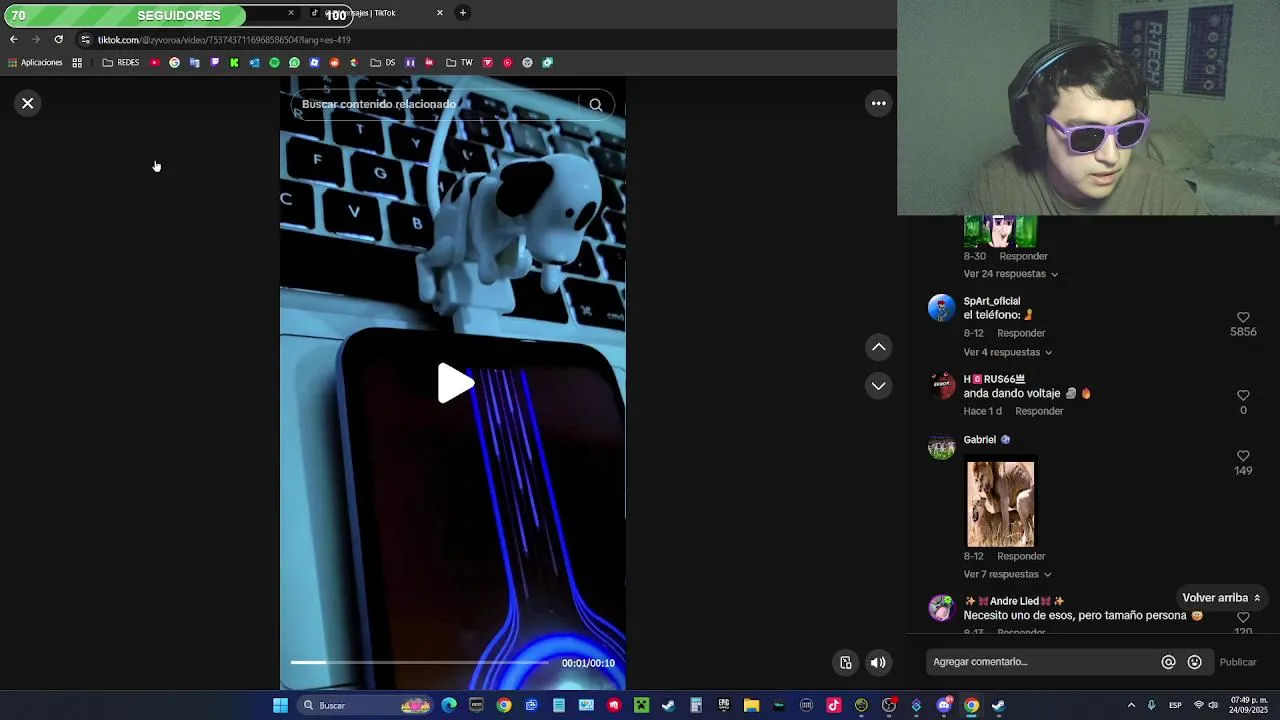
Task: Reply to the 'anda dando voltaje' comment
Action: (1039, 411)
